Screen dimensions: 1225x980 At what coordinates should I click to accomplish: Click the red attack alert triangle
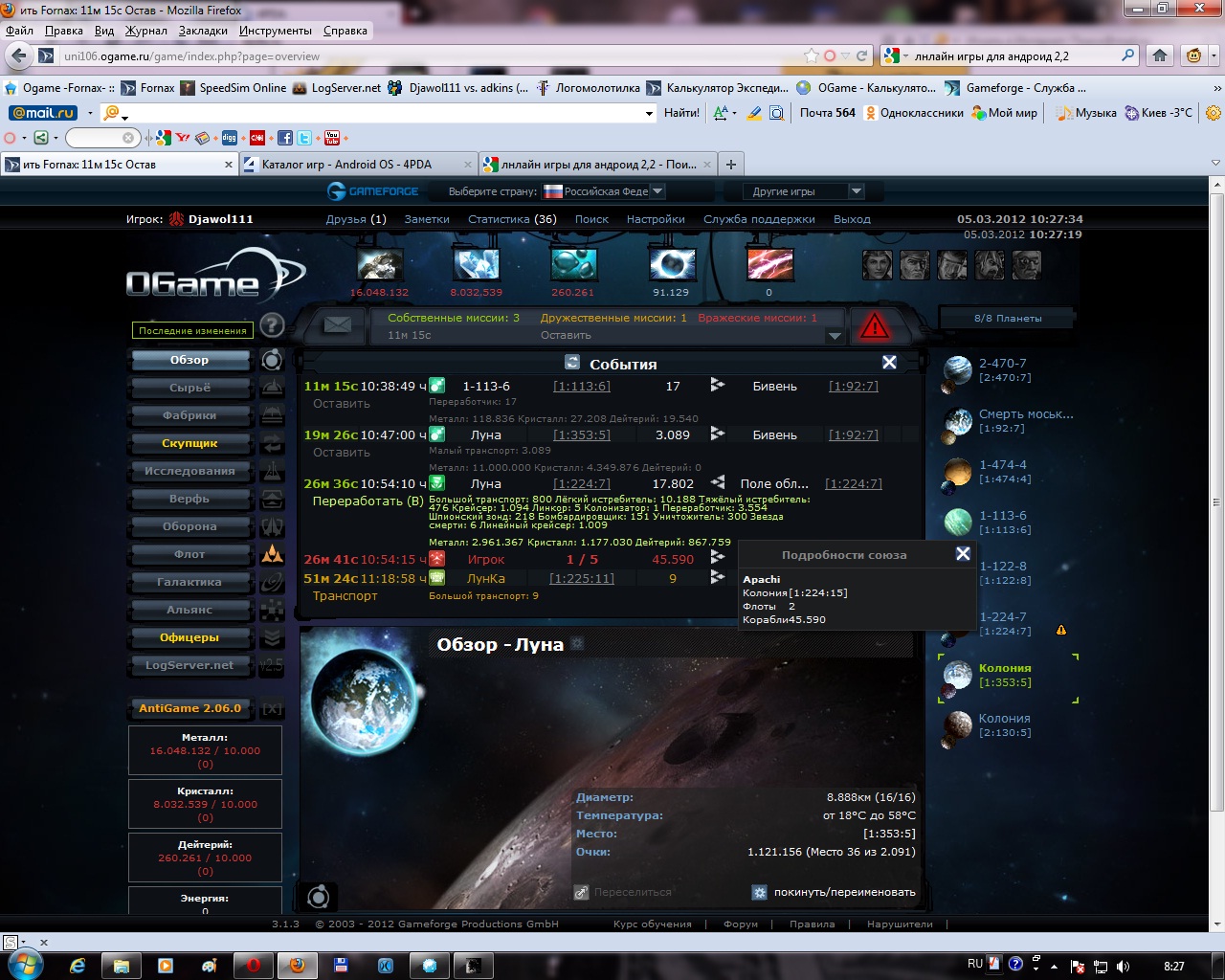(x=875, y=326)
